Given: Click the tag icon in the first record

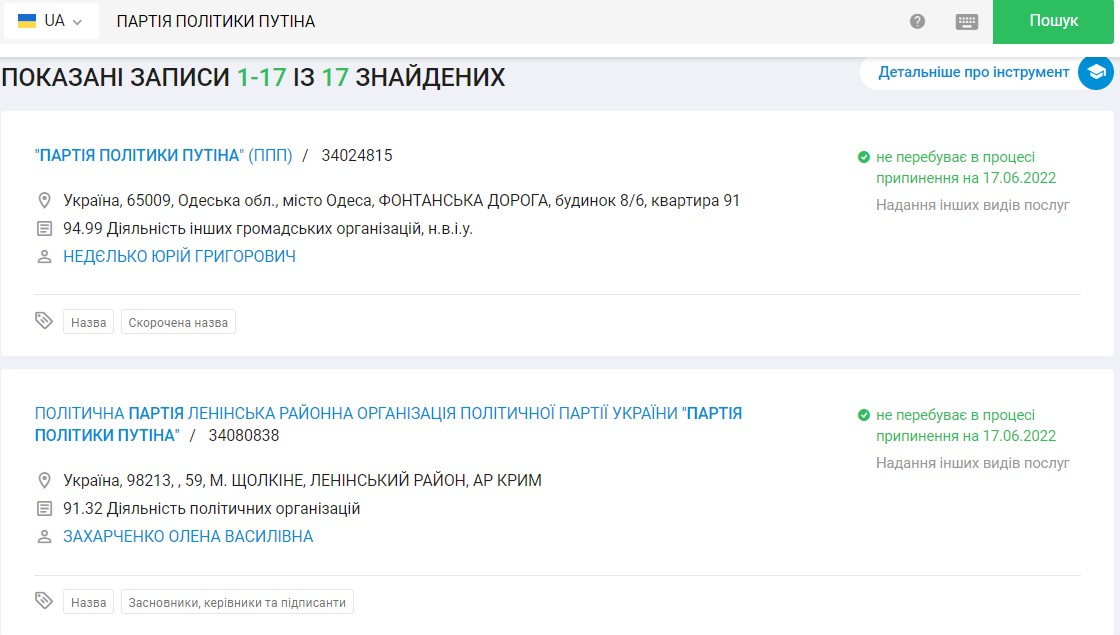Looking at the screenshot, I should click(44, 321).
